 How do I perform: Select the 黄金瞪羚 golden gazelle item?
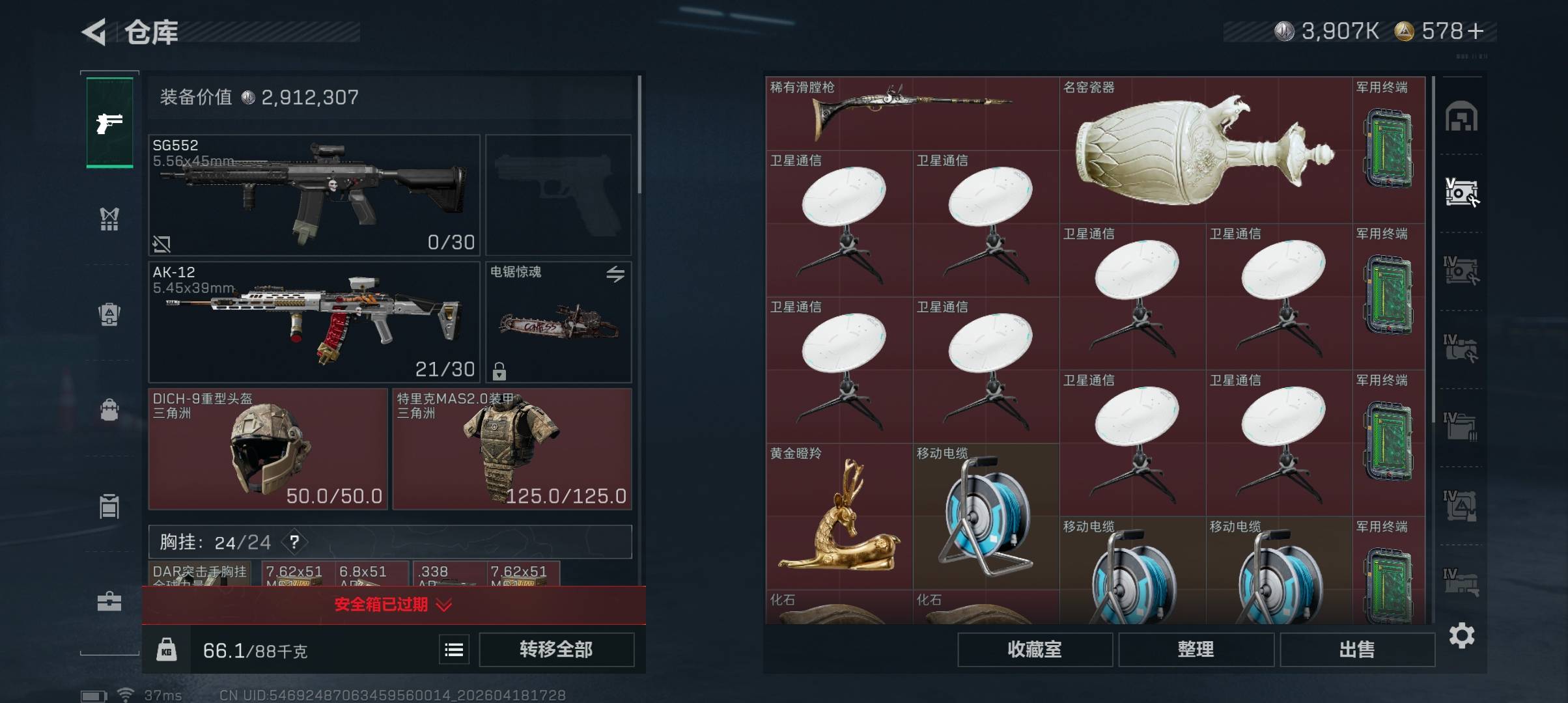839,517
